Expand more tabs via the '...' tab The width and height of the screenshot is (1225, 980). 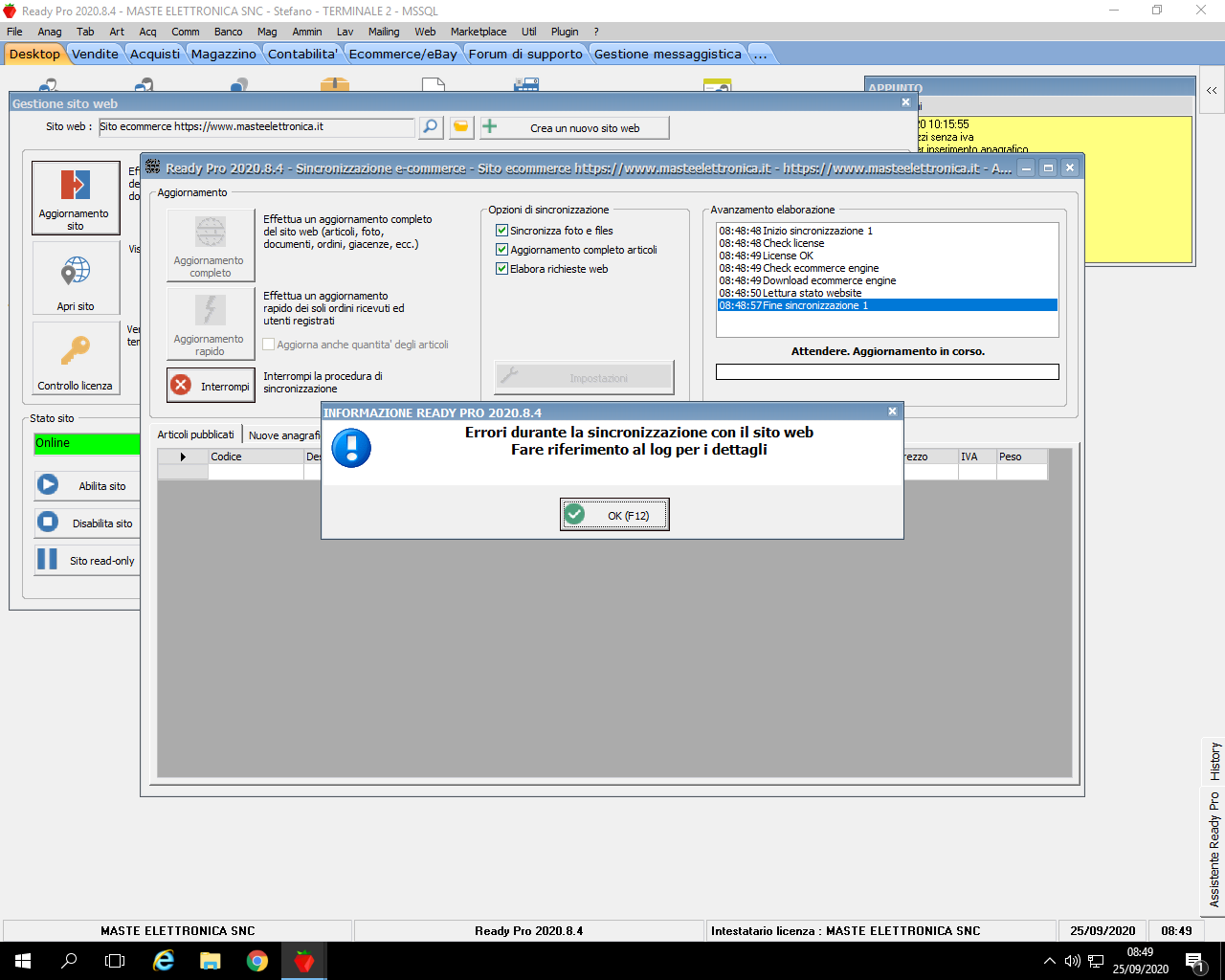(761, 54)
